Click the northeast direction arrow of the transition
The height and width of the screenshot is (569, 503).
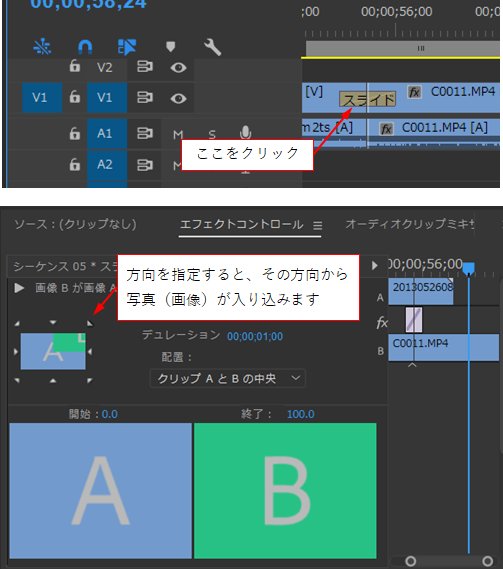coord(90,323)
